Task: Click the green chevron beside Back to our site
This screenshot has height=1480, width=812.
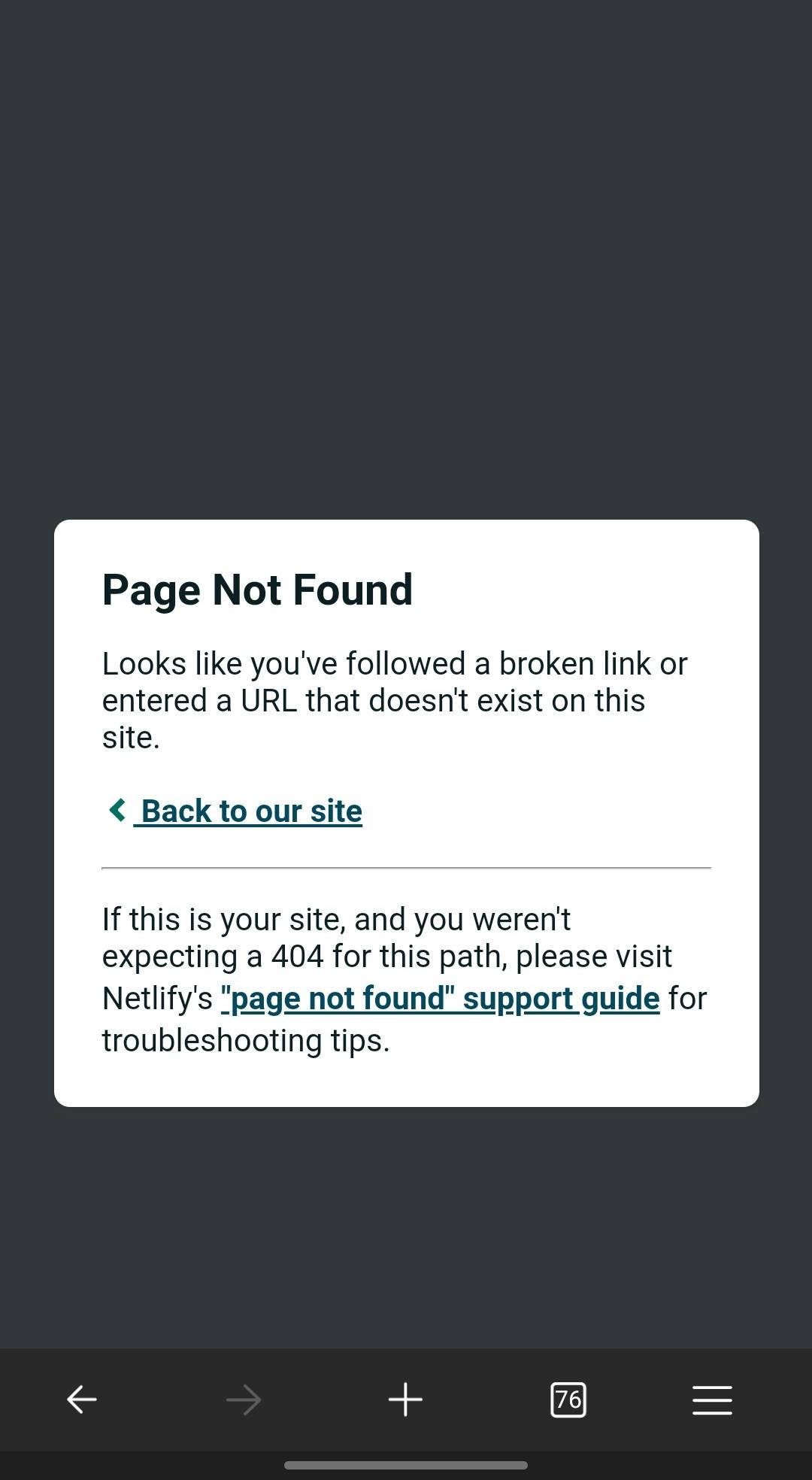Action: [117, 810]
